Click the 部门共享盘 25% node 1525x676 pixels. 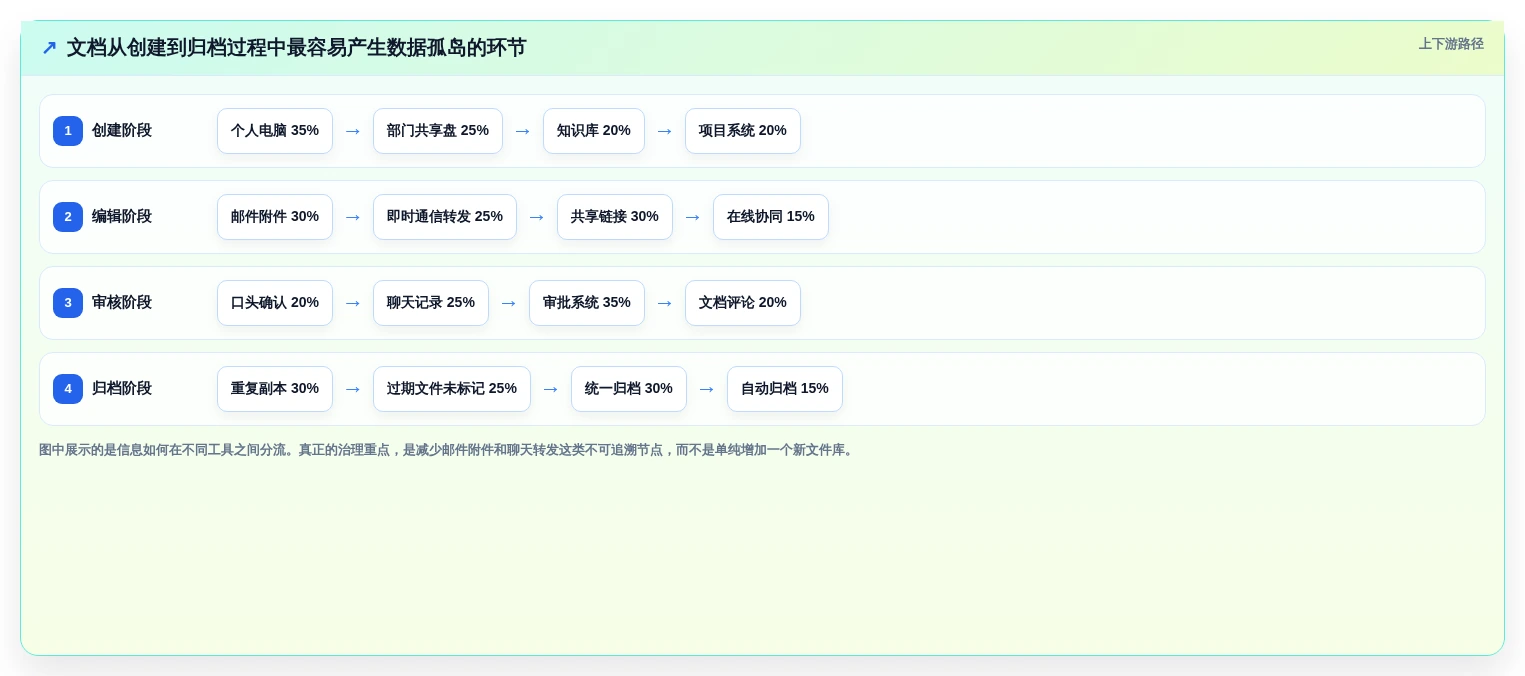coord(438,131)
